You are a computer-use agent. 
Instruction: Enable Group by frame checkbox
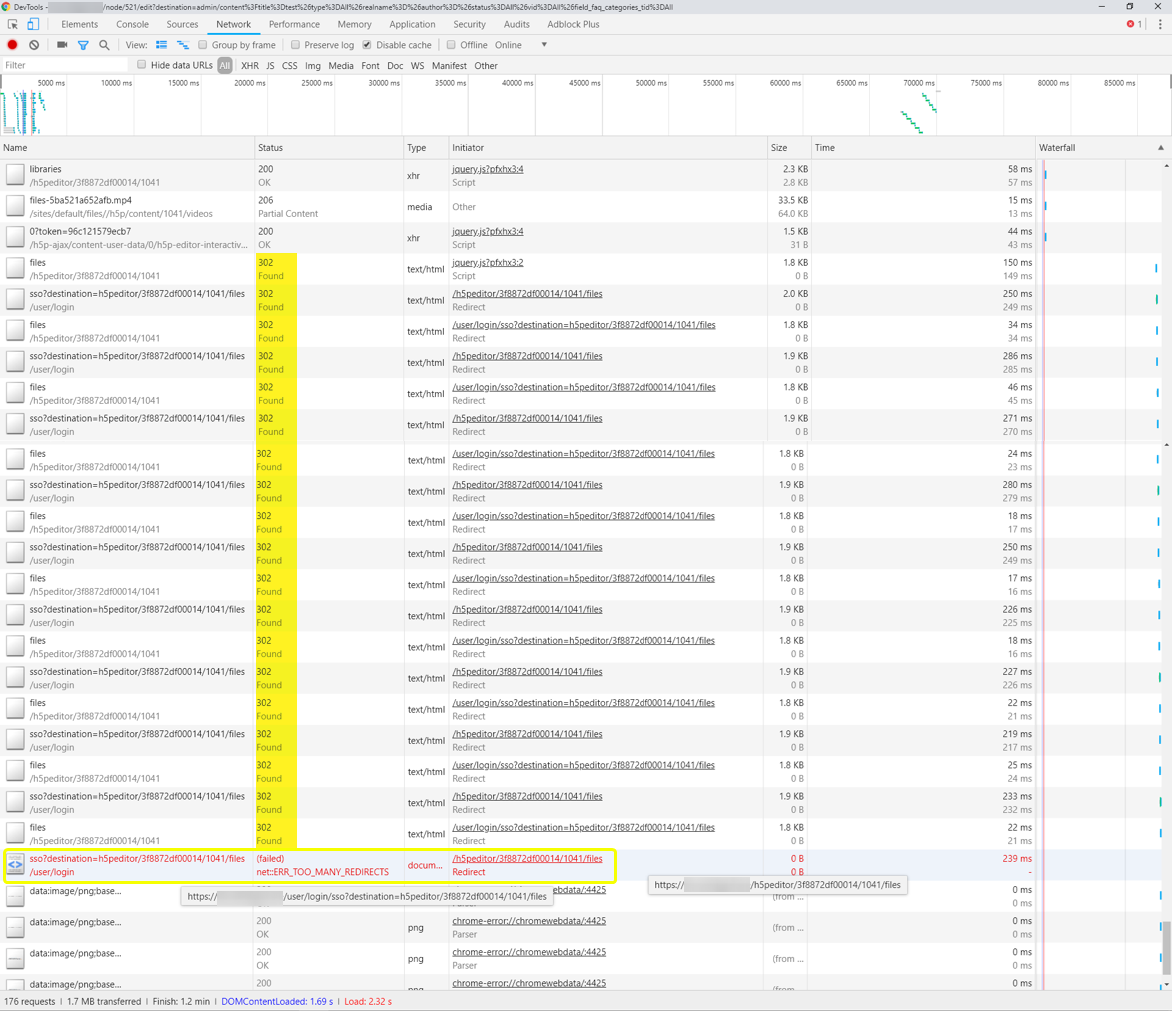point(202,45)
